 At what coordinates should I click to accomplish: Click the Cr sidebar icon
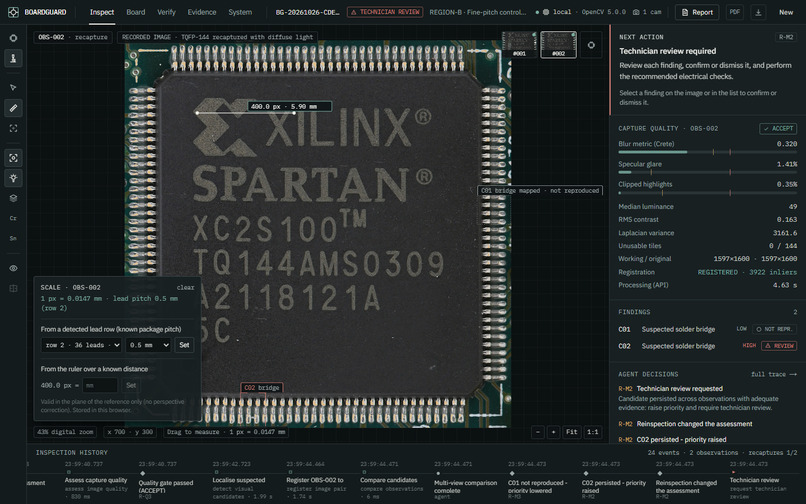pyautogui.click(x=13, y=218)
